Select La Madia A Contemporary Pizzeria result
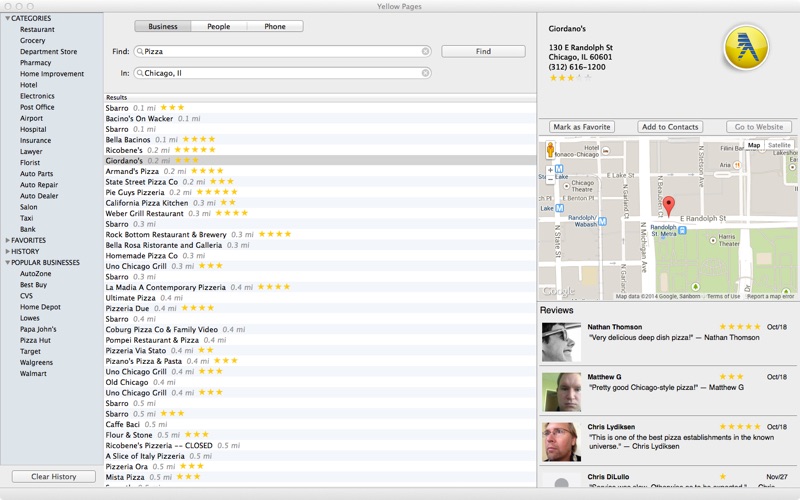 [320, 287]
